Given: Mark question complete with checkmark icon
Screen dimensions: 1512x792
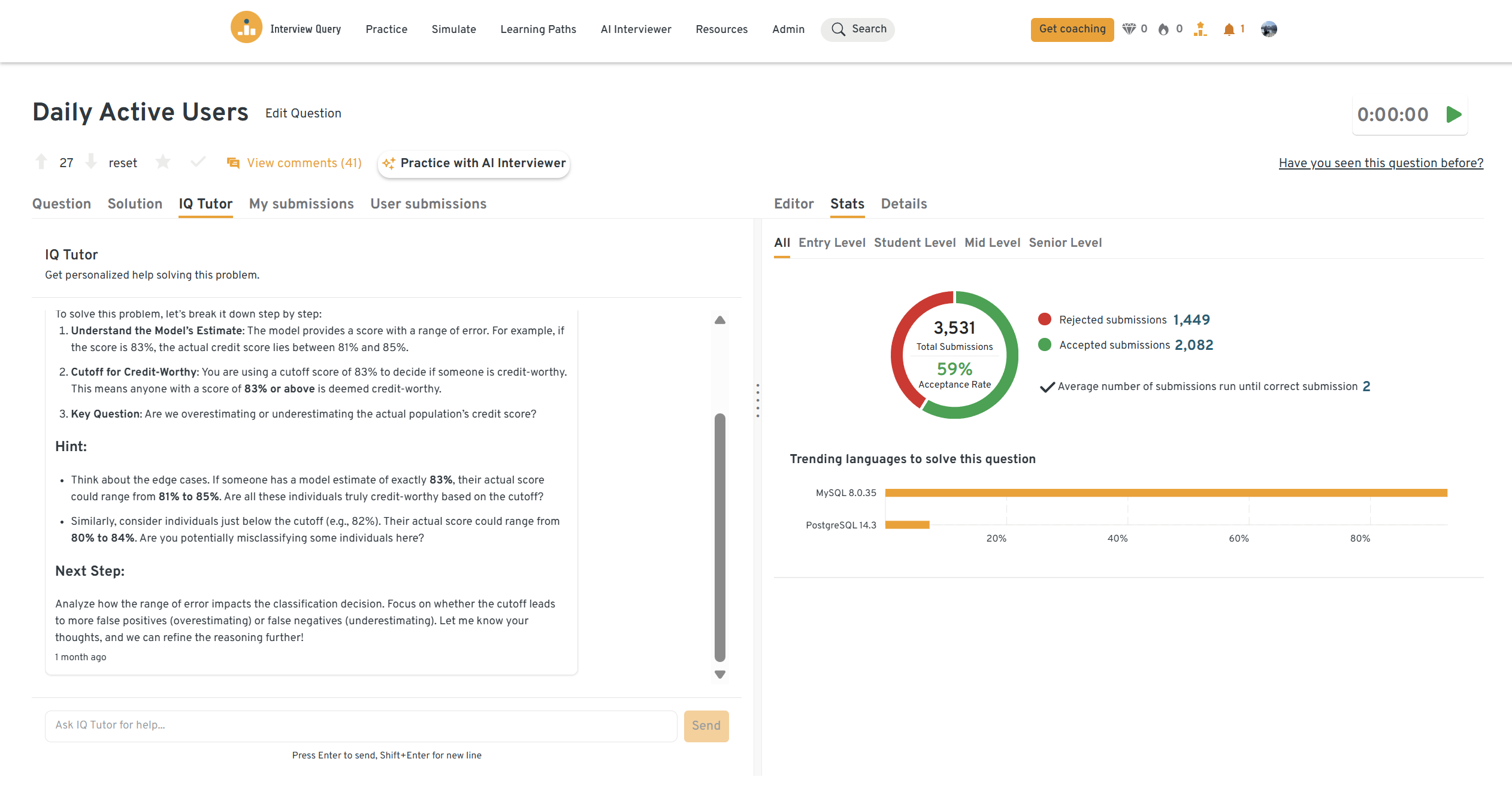Looking at the screenshot, I should click(x=198, y=162).
